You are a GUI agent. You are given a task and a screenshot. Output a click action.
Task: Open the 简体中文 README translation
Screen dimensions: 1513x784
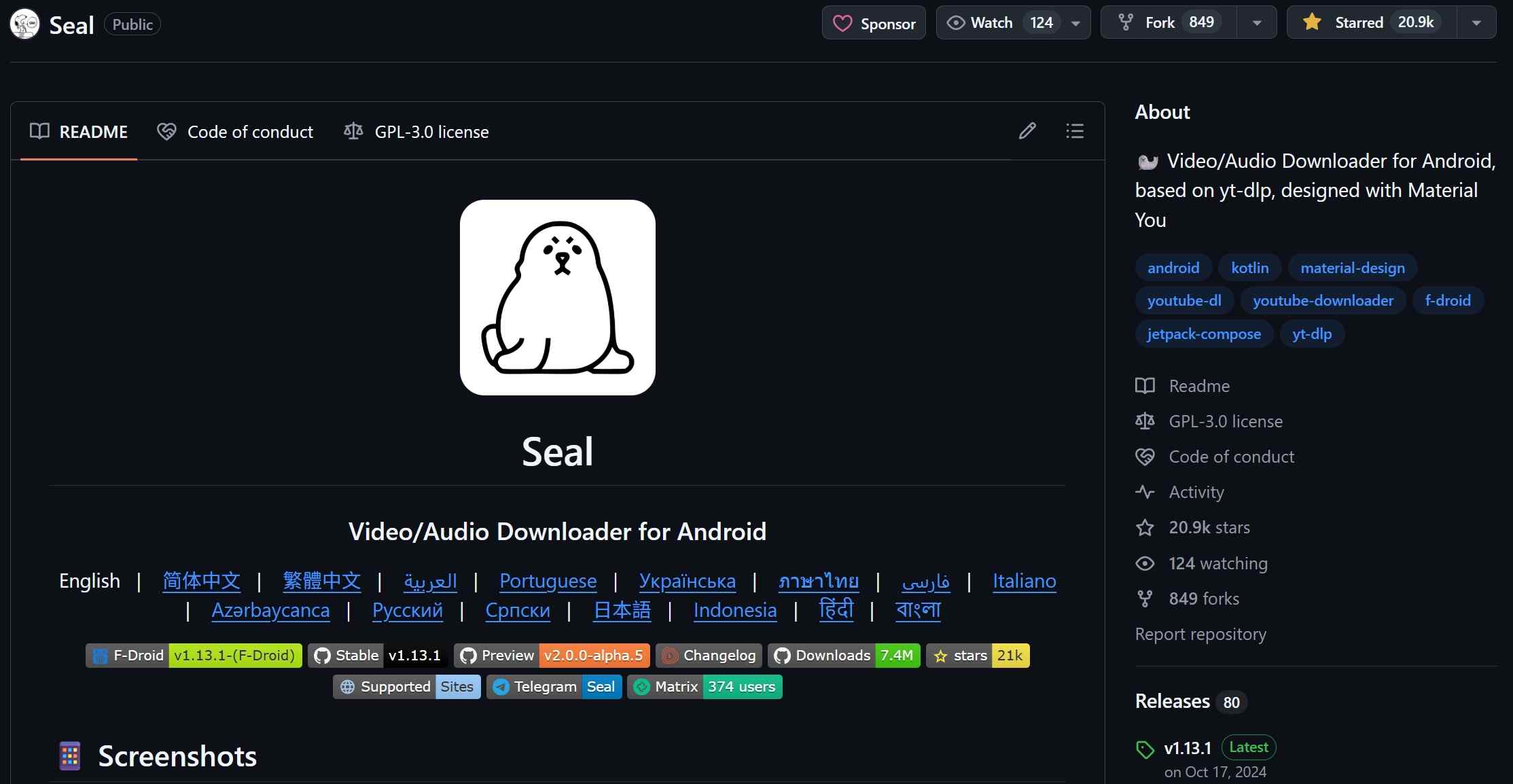point(201,581)
